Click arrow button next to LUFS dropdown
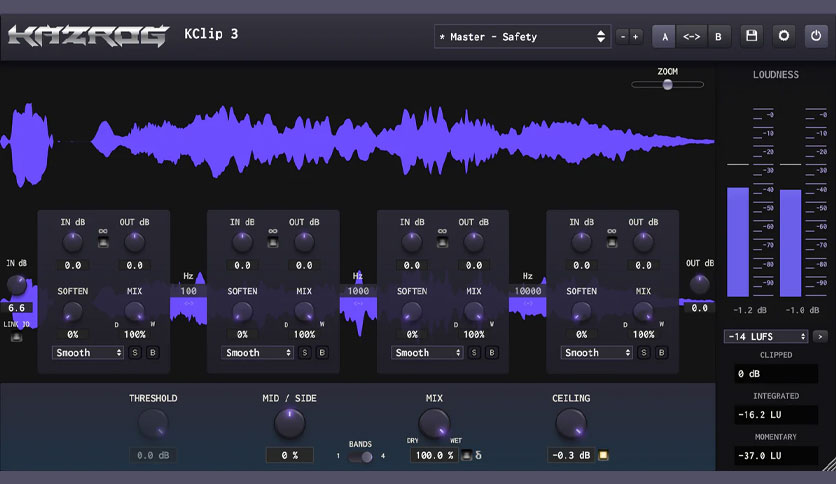 pyautogui.click(x=820, y=337)
